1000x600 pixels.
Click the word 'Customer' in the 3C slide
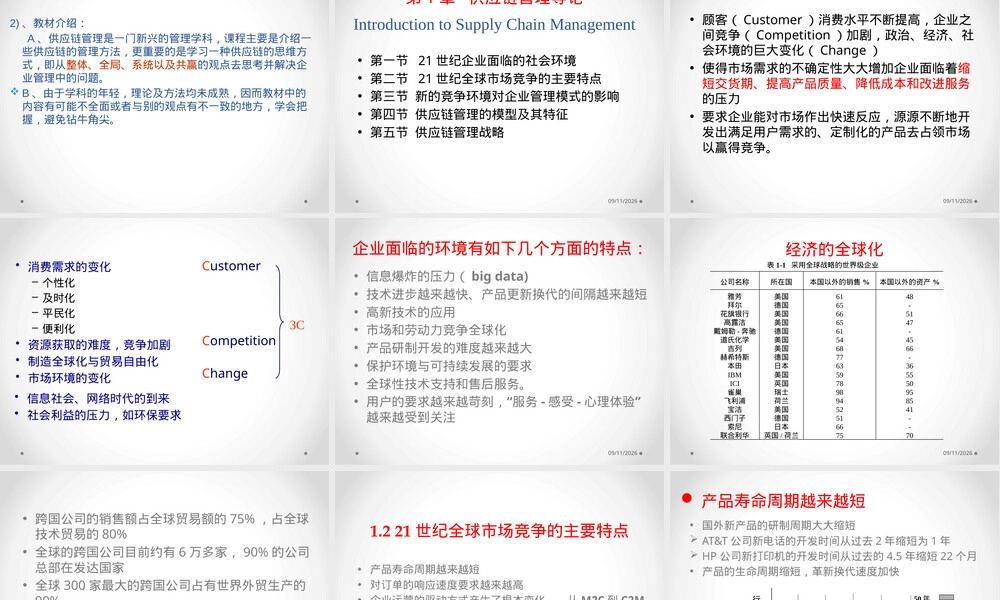231,266
